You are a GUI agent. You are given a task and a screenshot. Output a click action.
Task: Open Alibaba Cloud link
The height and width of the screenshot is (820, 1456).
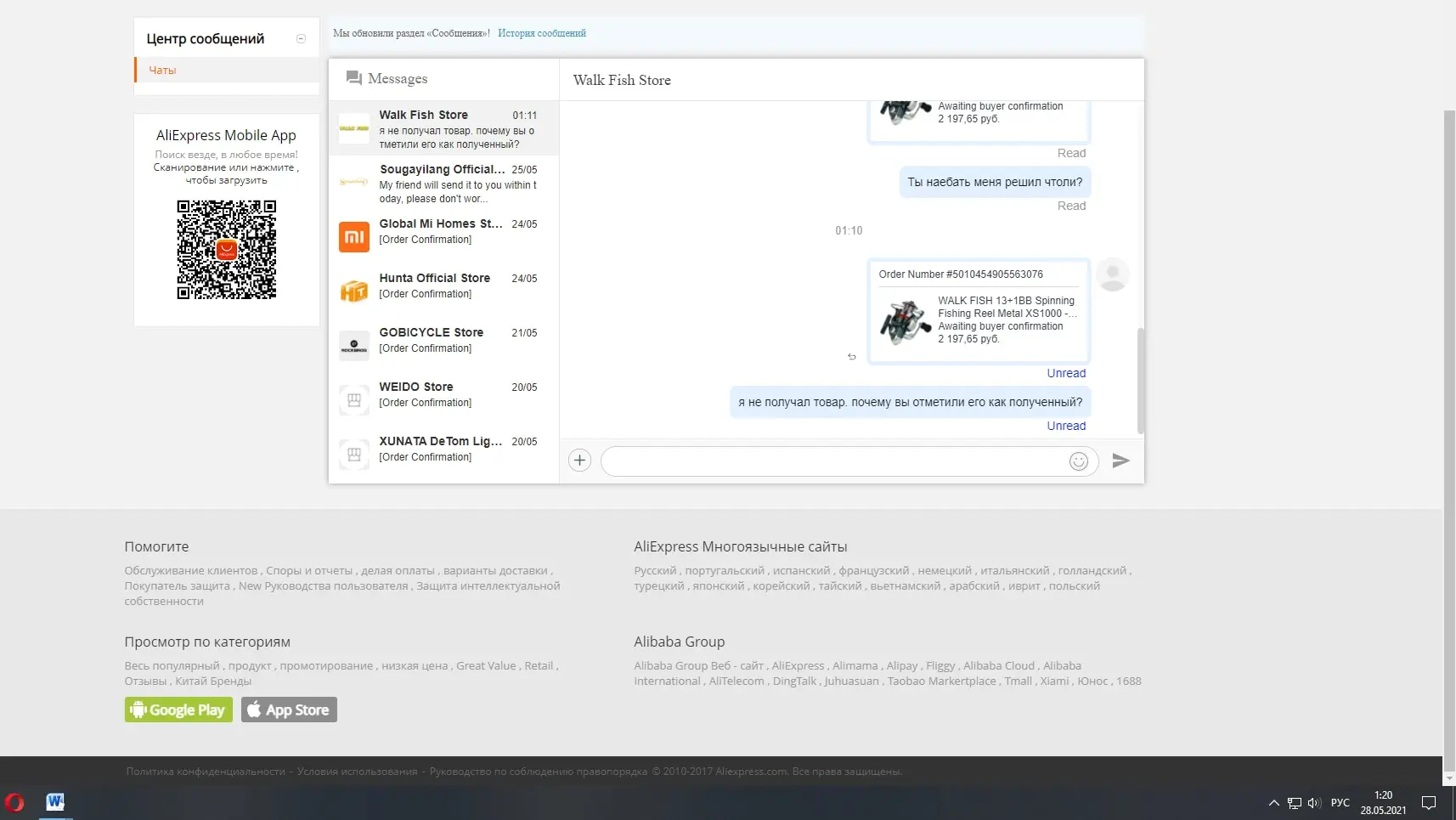coord(999,666)
